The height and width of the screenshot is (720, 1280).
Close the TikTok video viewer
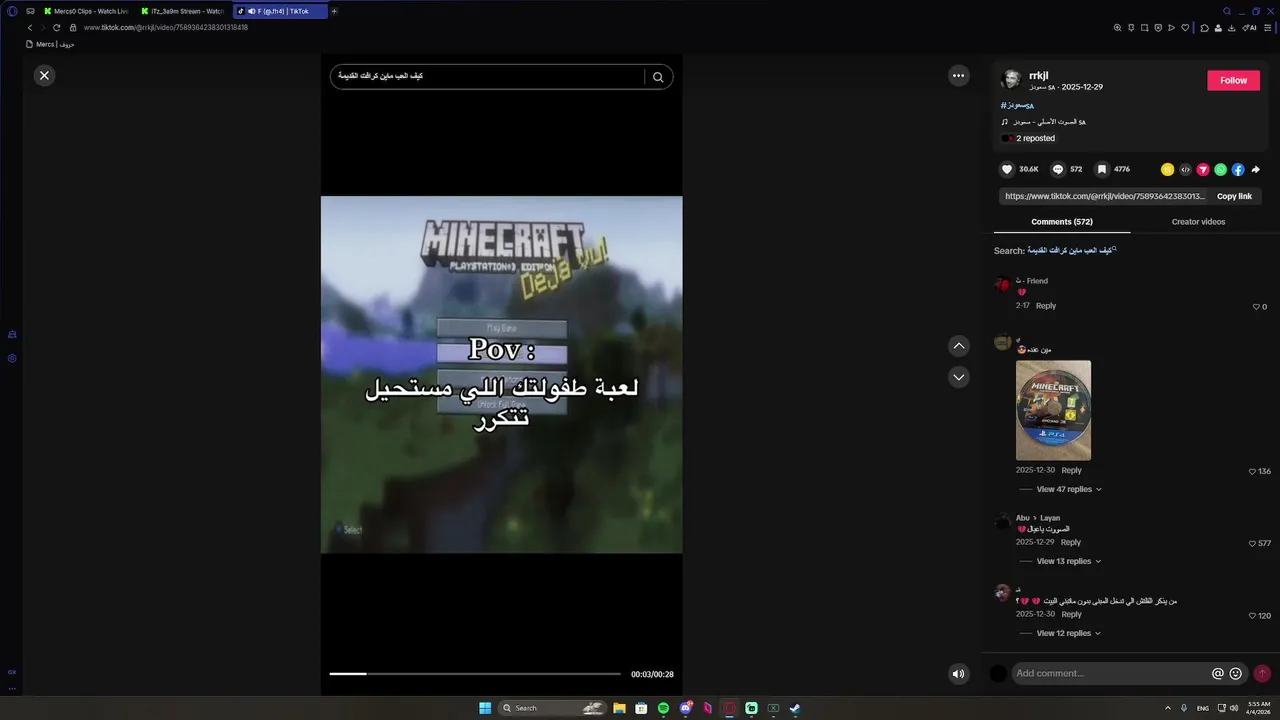(x=44, y=75)
